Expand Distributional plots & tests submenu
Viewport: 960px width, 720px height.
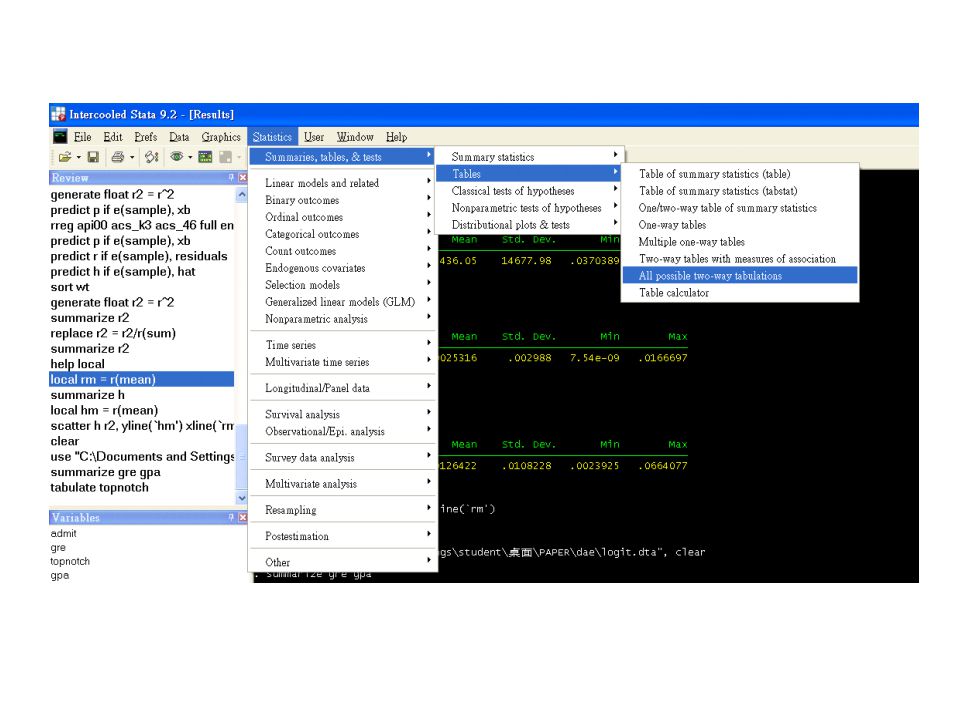[530, 225]
